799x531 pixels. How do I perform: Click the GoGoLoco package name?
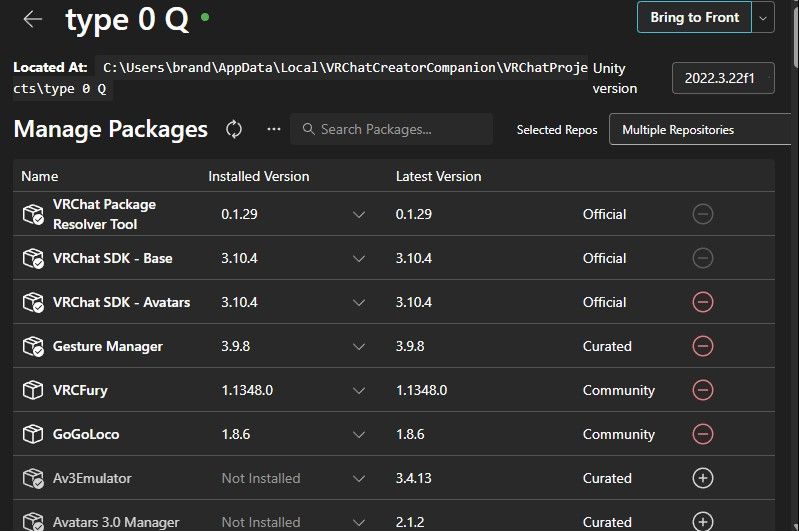pos(86,434)
